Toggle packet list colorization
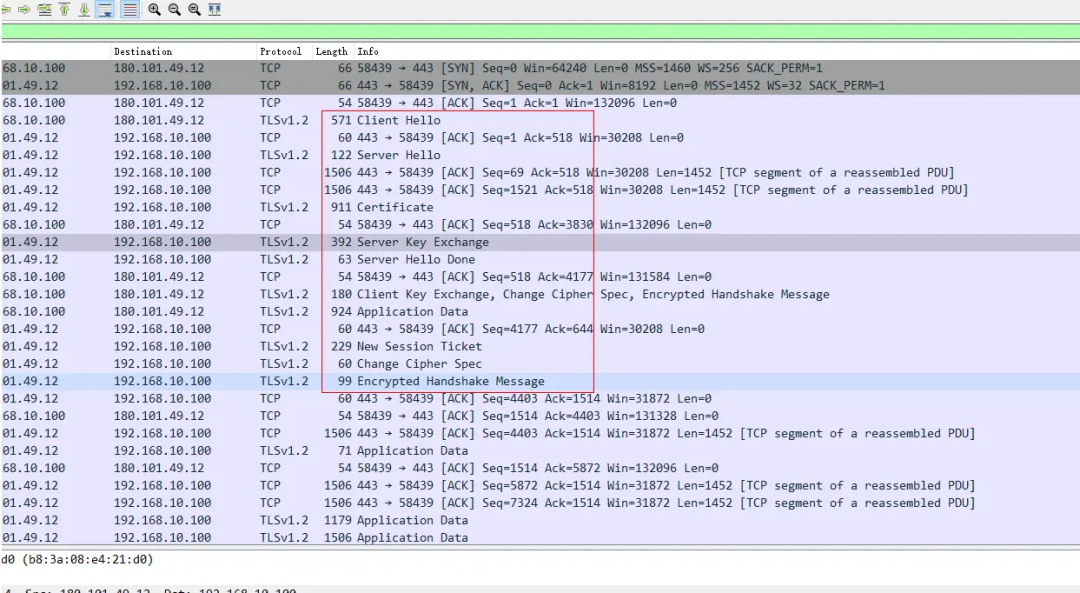This screenshot has width=1080, height=593. tap(129, 9)
